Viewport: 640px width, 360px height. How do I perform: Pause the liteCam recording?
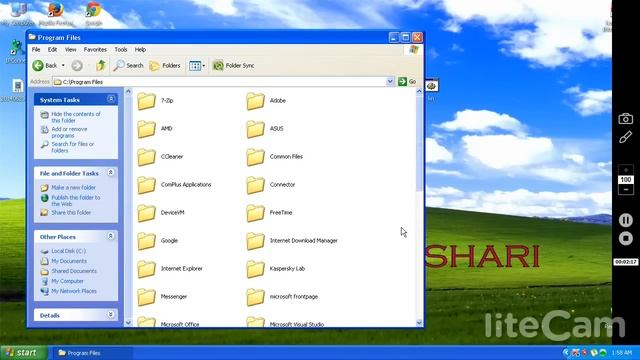coord(625,220)
